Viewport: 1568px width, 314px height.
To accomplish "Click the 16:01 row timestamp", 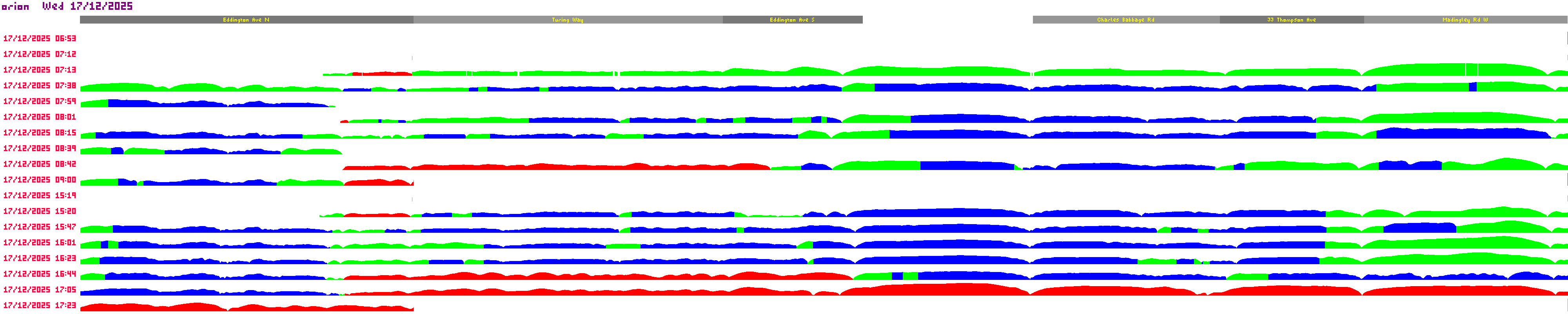I will point(40,243).
